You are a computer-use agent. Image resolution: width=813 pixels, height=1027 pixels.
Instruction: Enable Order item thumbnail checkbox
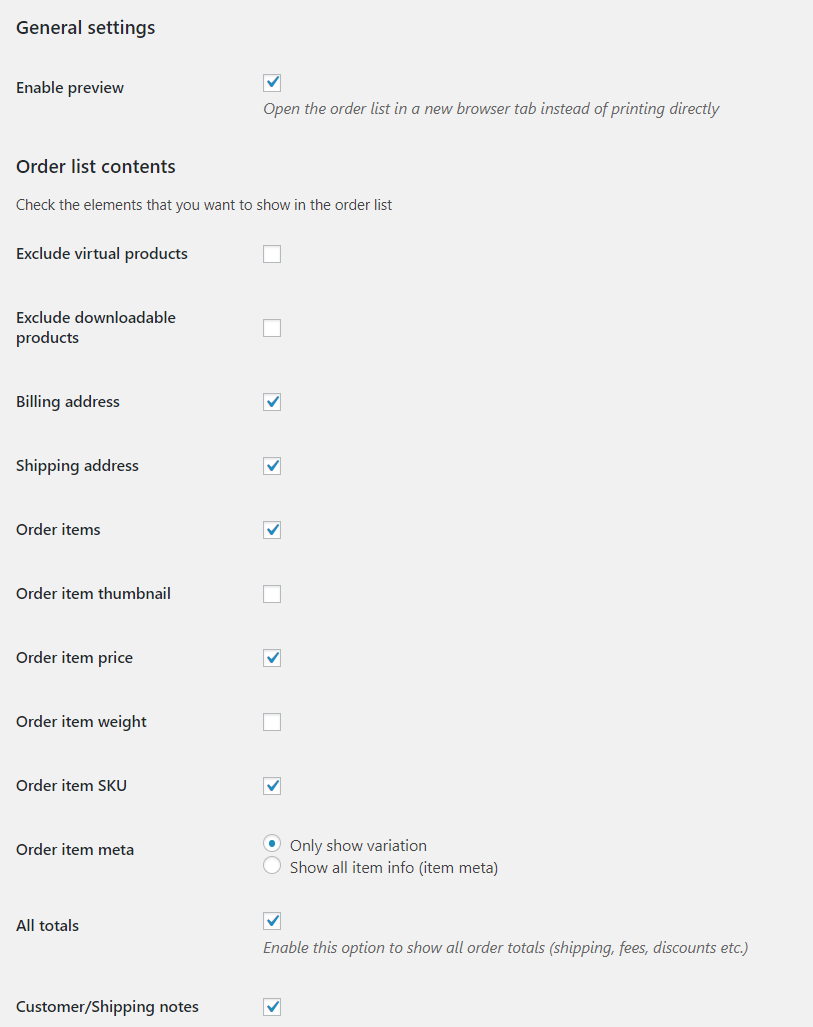coord(272,594)
